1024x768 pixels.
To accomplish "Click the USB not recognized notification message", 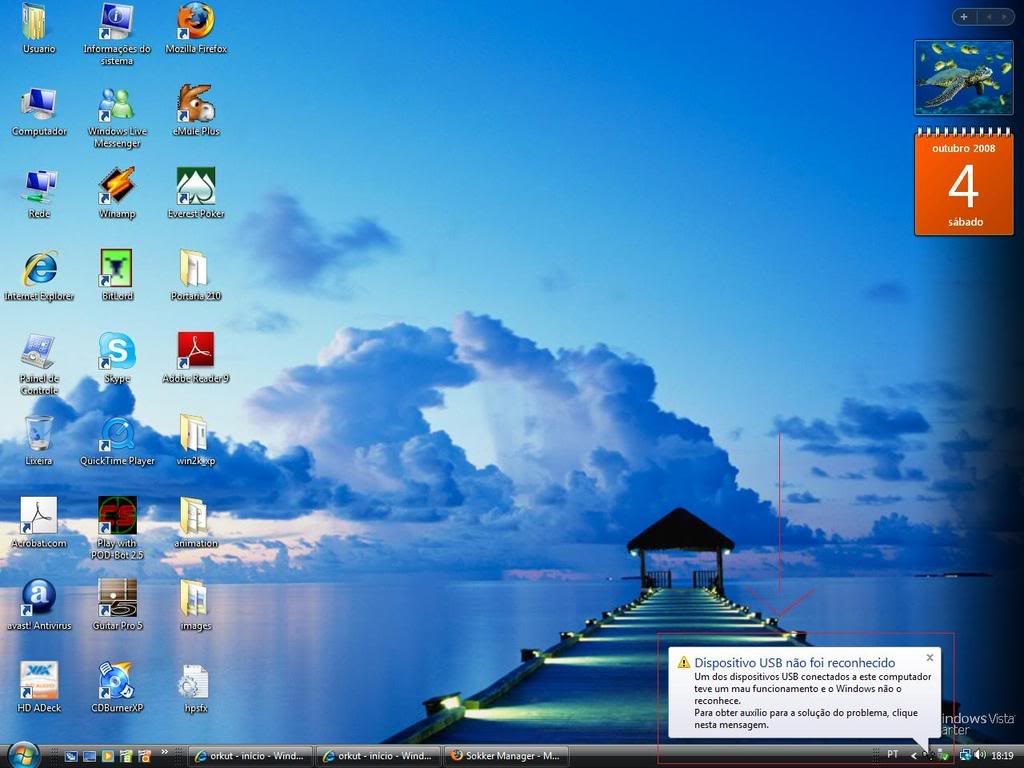I will (798, 693).
